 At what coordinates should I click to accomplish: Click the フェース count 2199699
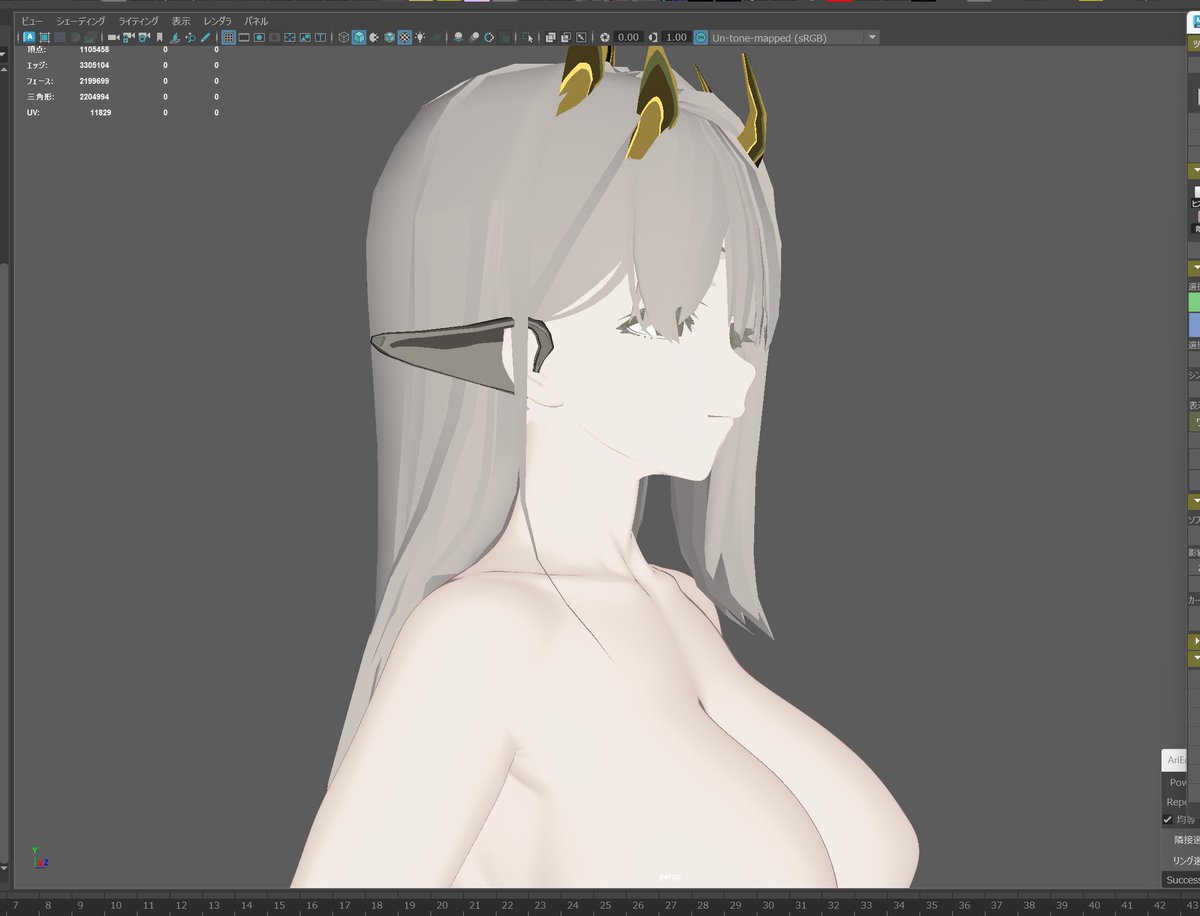point(95,81)
